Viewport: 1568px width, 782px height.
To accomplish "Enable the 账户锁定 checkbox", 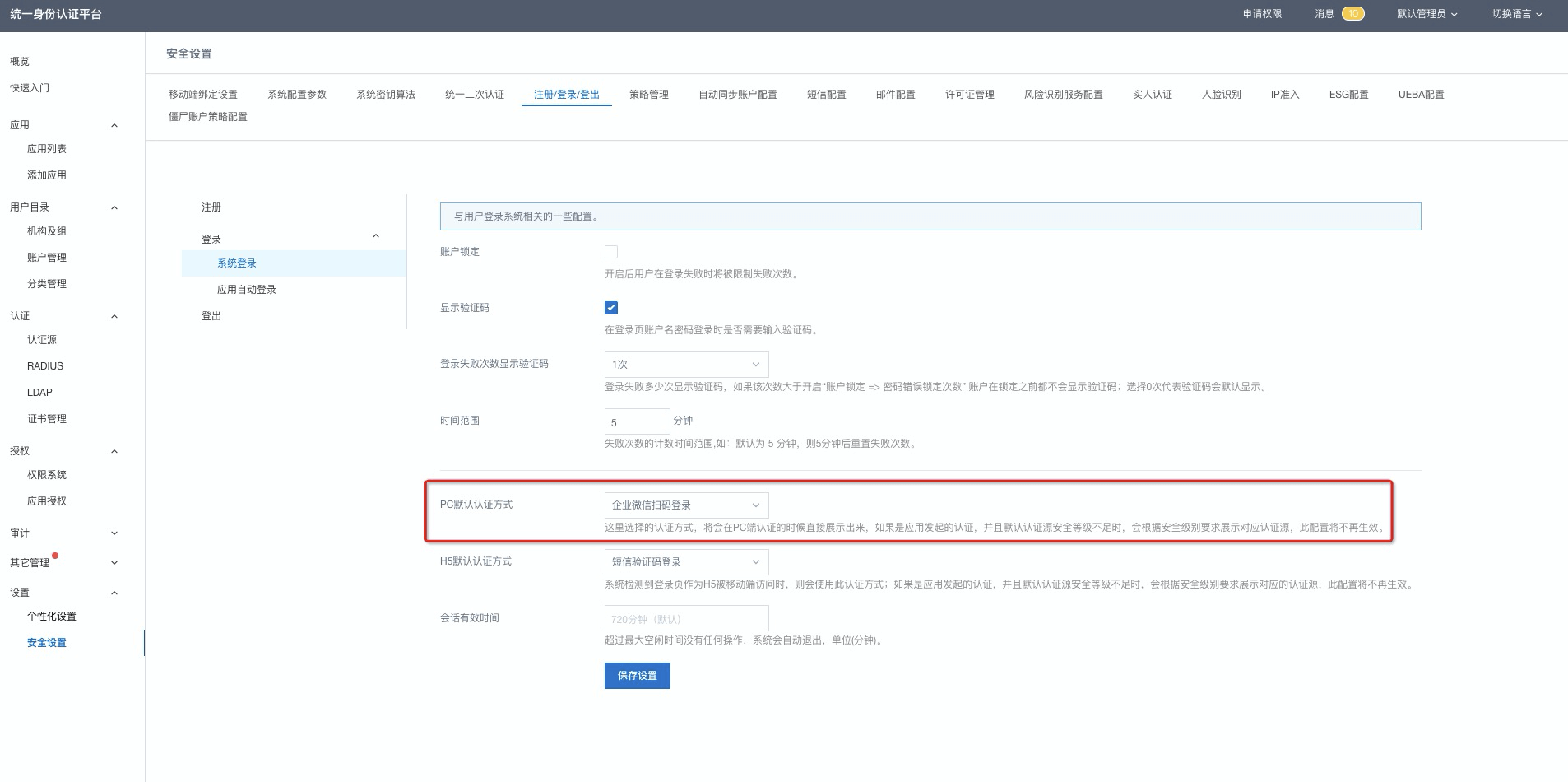I will pos(611,252).
